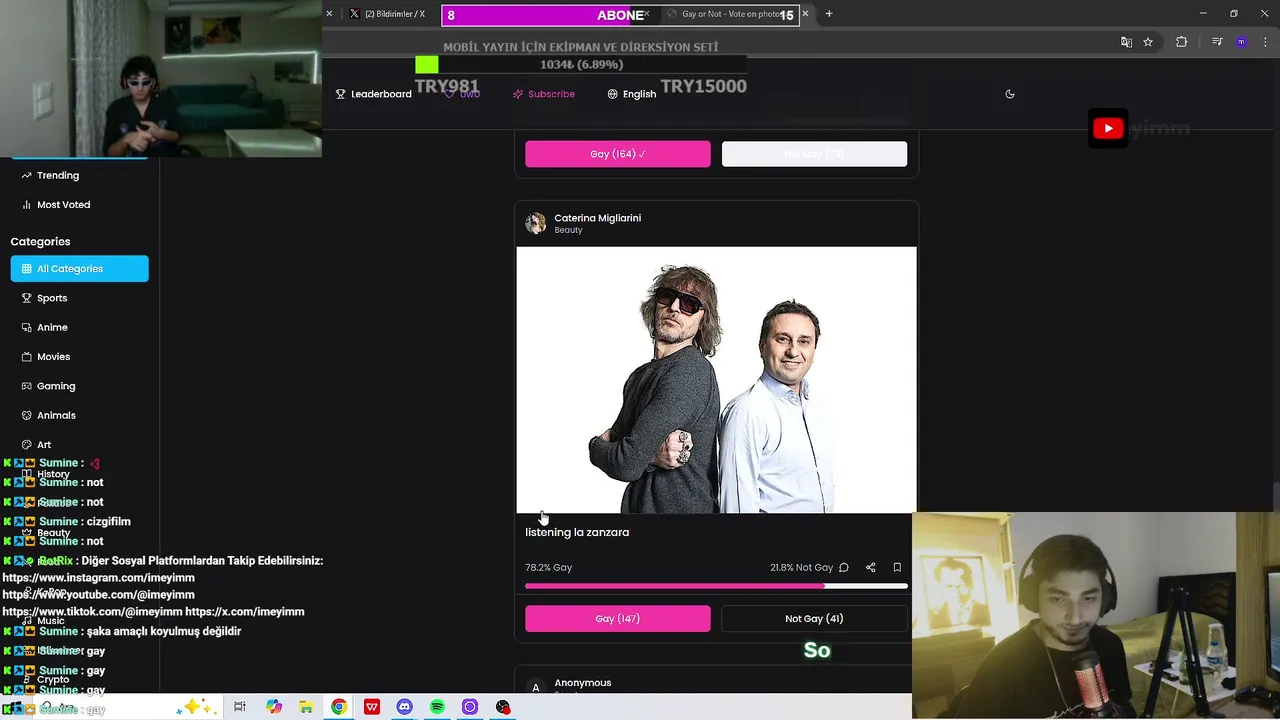Open the English language selector

click(x=632, y=94)
